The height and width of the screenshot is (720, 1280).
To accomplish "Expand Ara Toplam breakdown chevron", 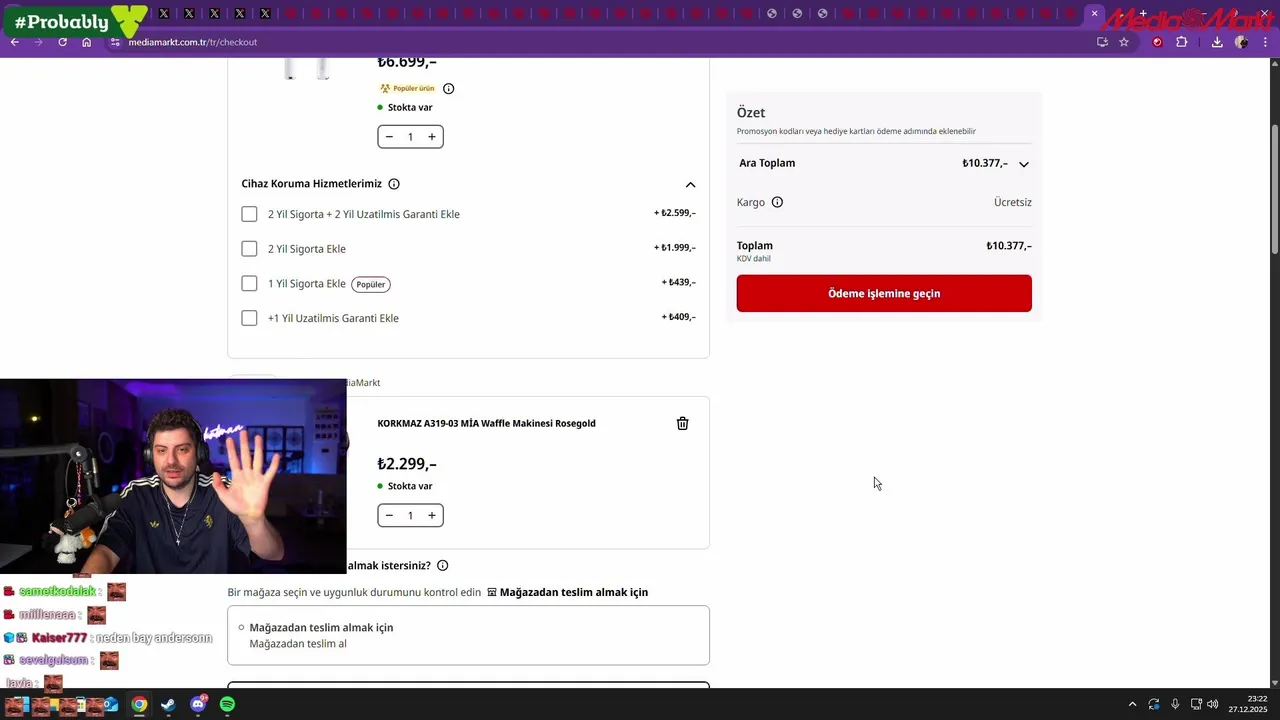I will (x=1023, y=164).
